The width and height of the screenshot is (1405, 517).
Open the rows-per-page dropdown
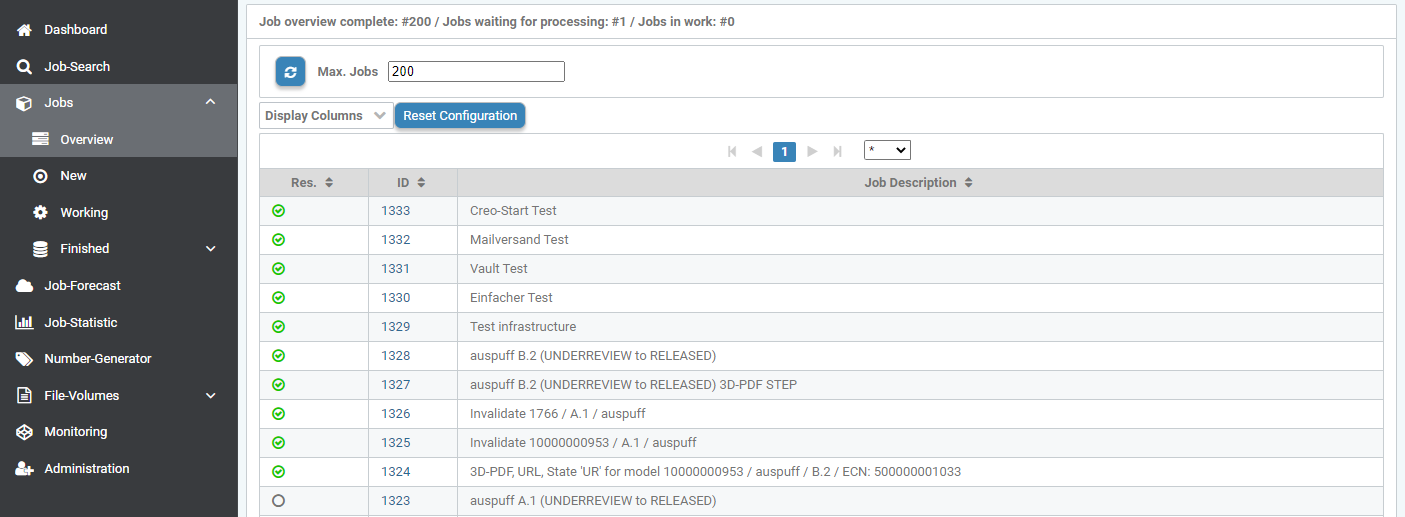(887, 150)
